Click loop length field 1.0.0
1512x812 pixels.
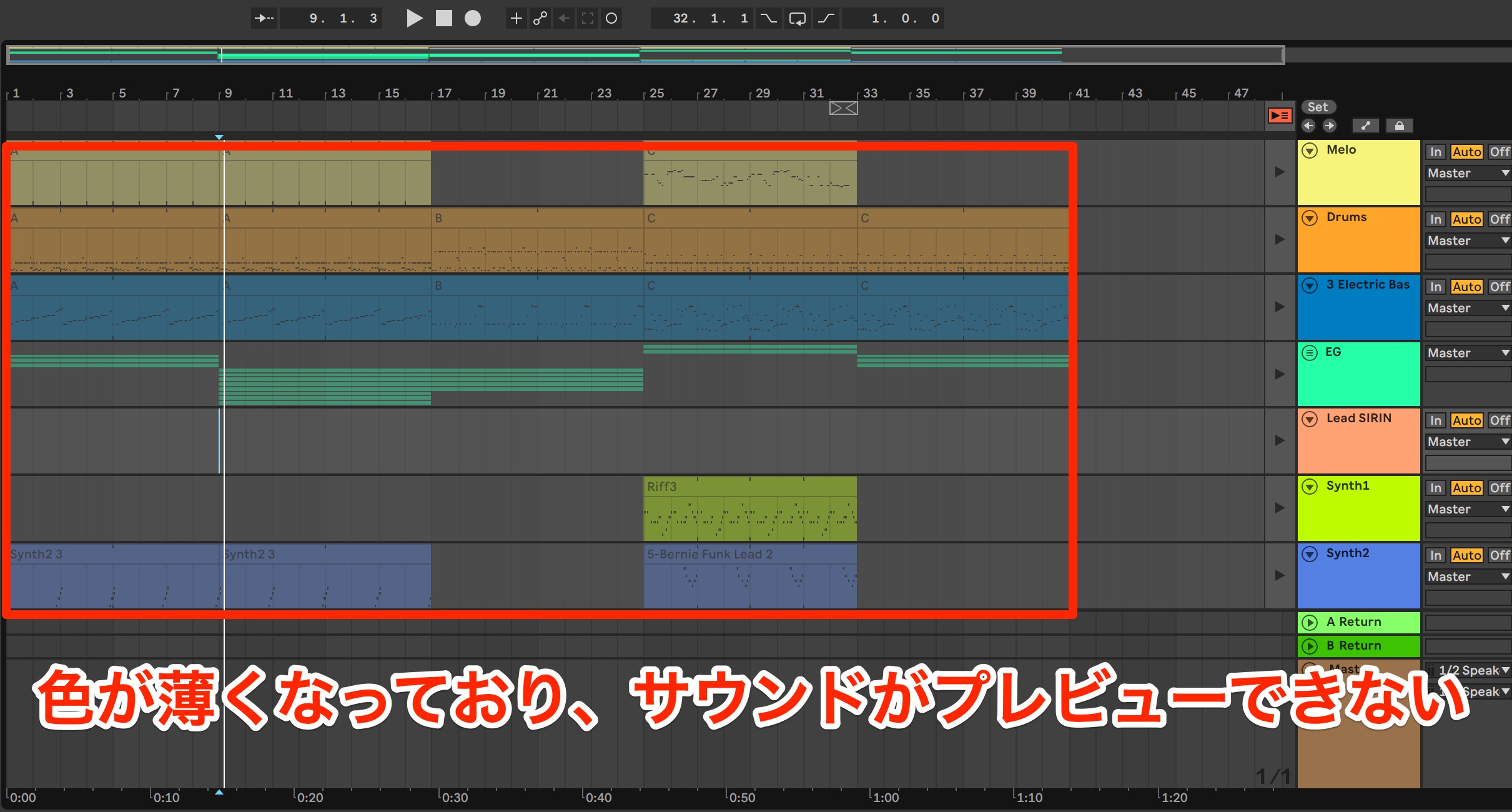[x=893, y=18]
